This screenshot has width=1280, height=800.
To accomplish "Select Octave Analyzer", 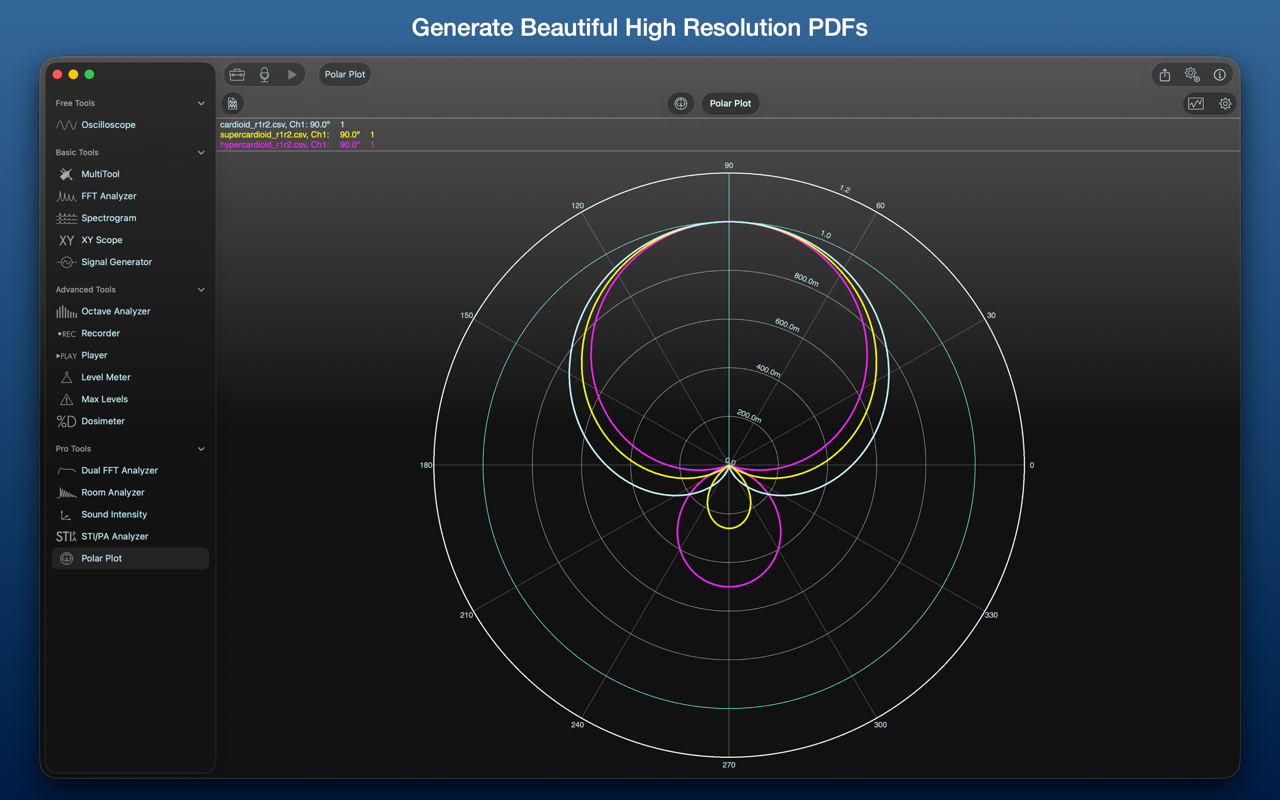I will point(130,311).
